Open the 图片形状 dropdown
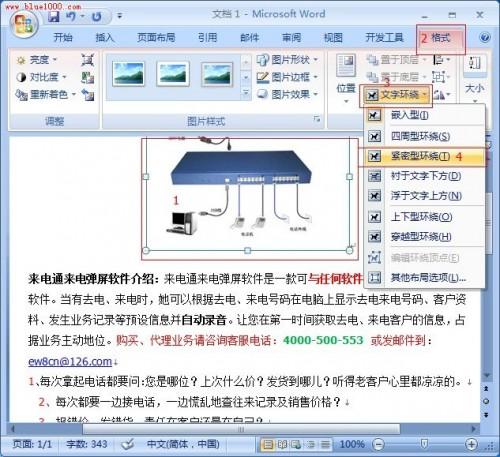 tap(287, 60)
